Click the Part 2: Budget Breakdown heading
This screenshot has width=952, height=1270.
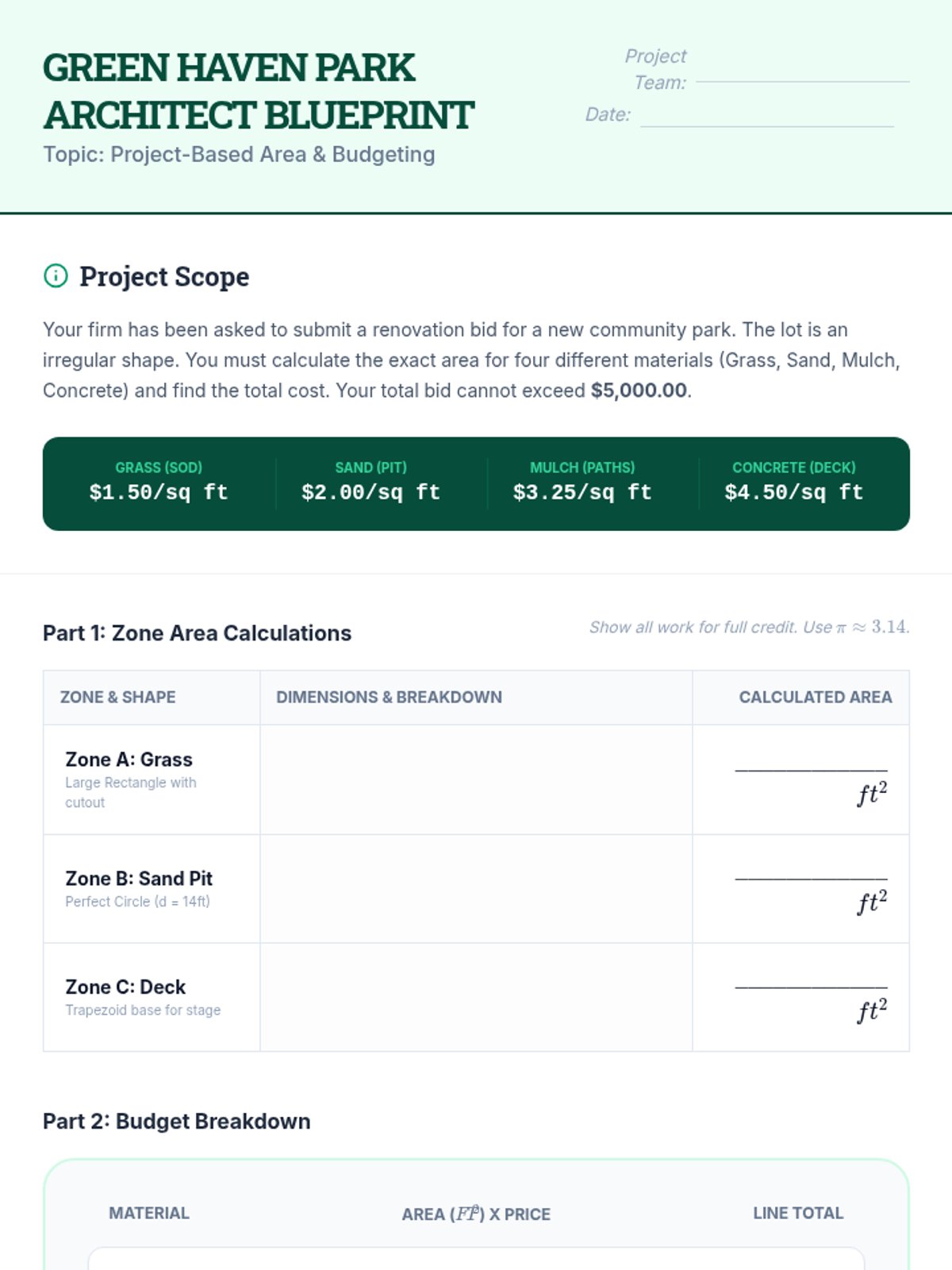pyautogui.click(x=177, y=1121)
